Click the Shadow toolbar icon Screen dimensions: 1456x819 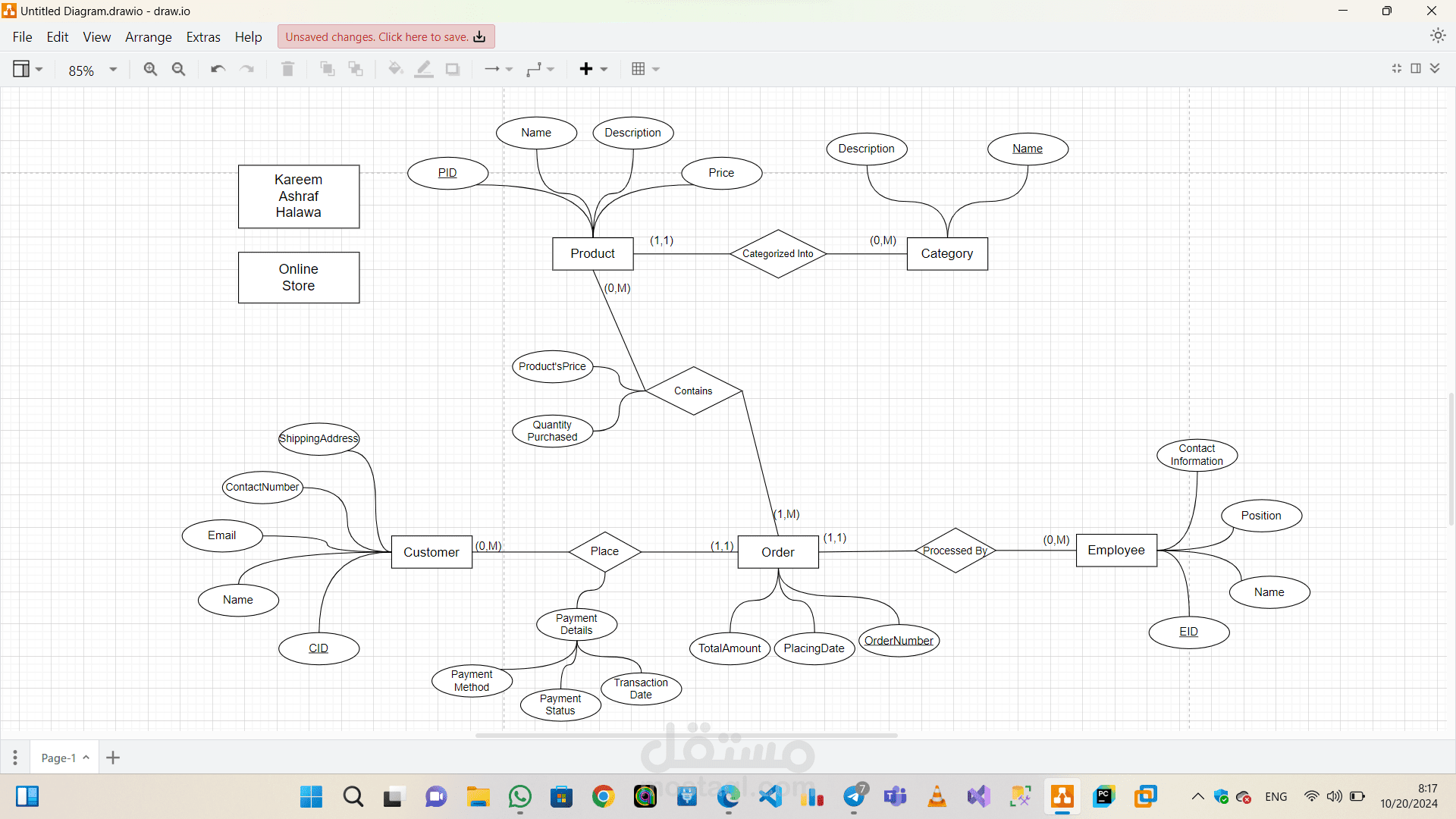point(453,69)
